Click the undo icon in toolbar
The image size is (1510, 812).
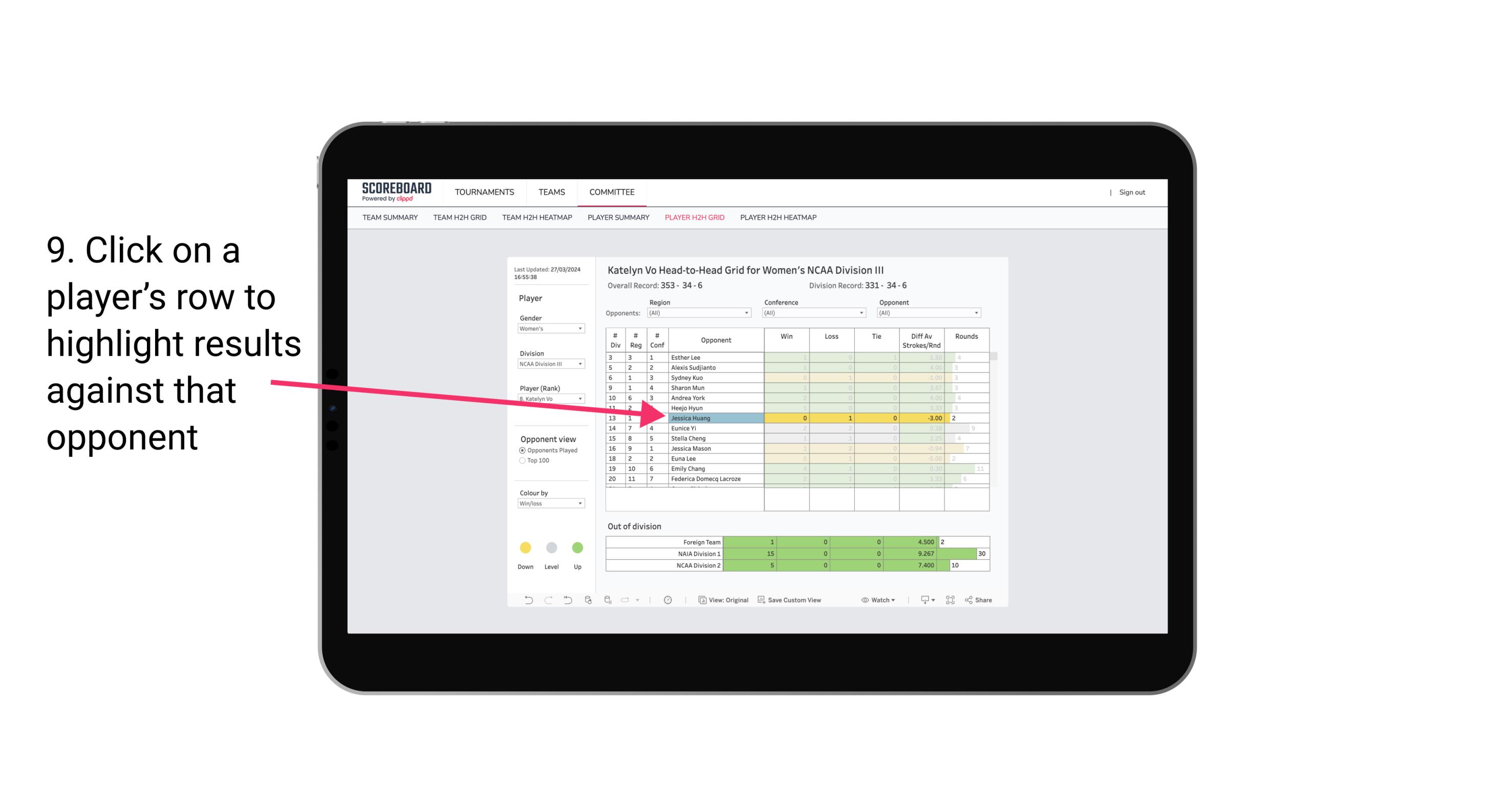tap(525, 601)
